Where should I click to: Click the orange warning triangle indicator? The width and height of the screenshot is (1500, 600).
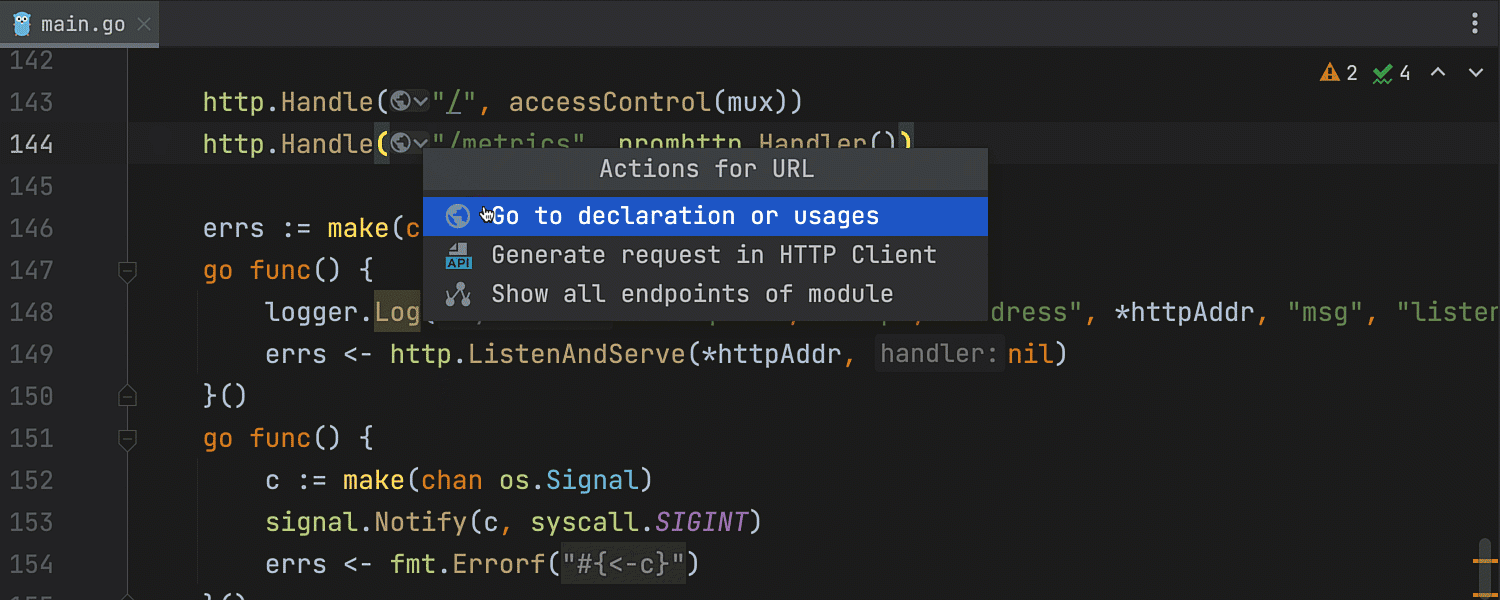pyautogui.click(x=1330, y=73)
